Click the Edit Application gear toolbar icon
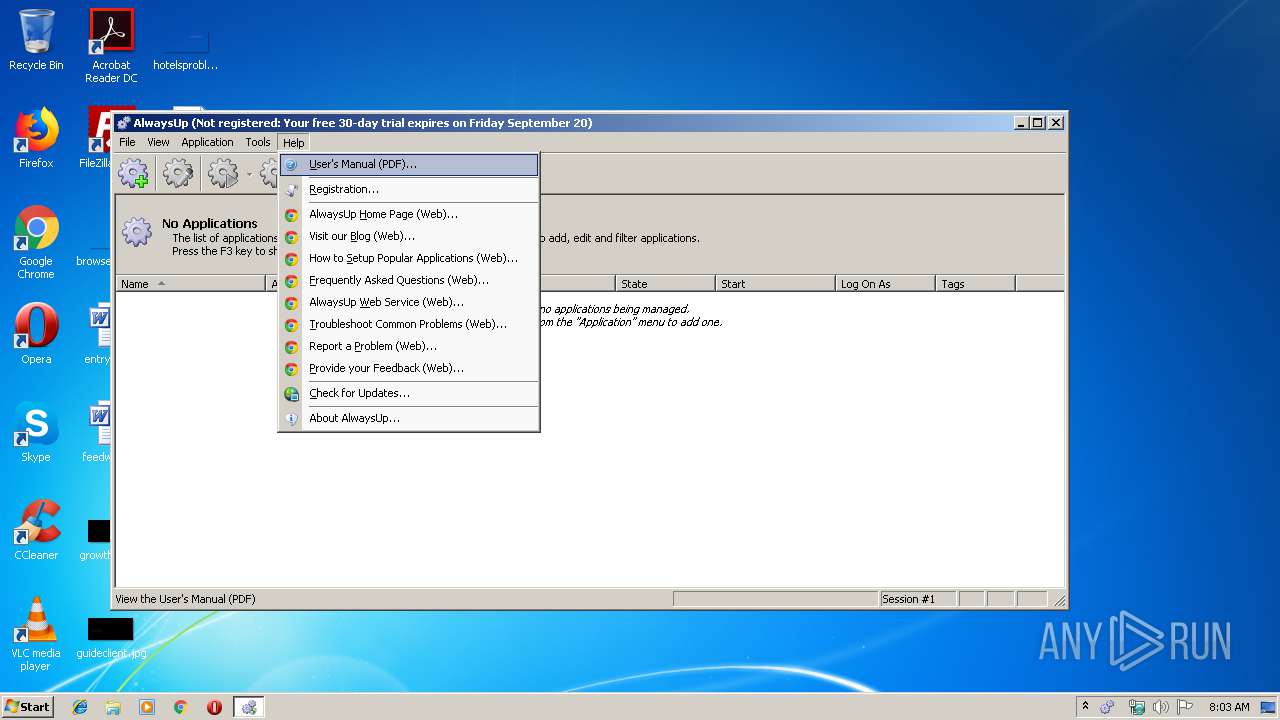The height and width of the screenshot is (720, 1280). point(177,174)
